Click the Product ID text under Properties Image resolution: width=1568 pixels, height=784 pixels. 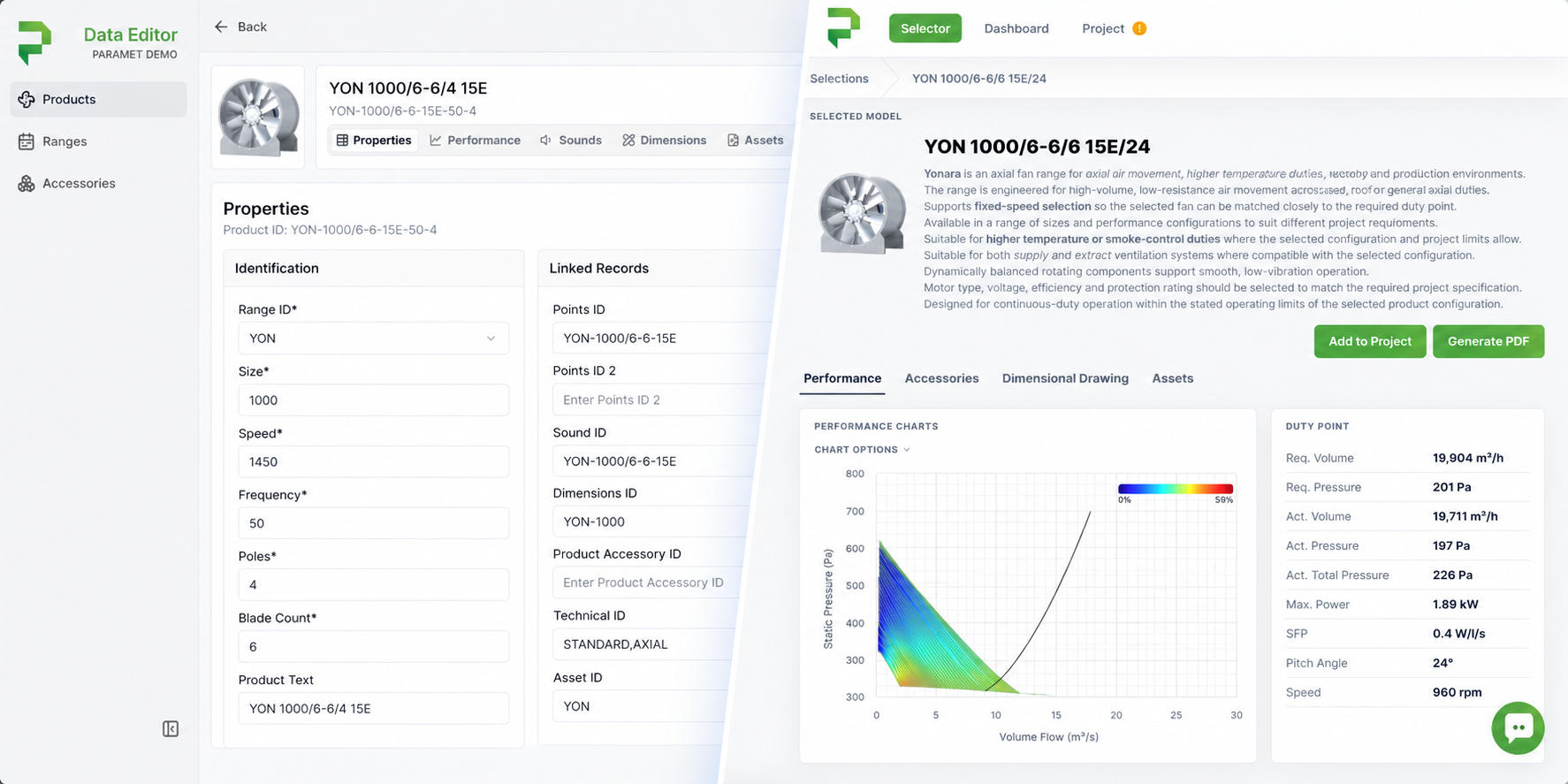point(330,230)
